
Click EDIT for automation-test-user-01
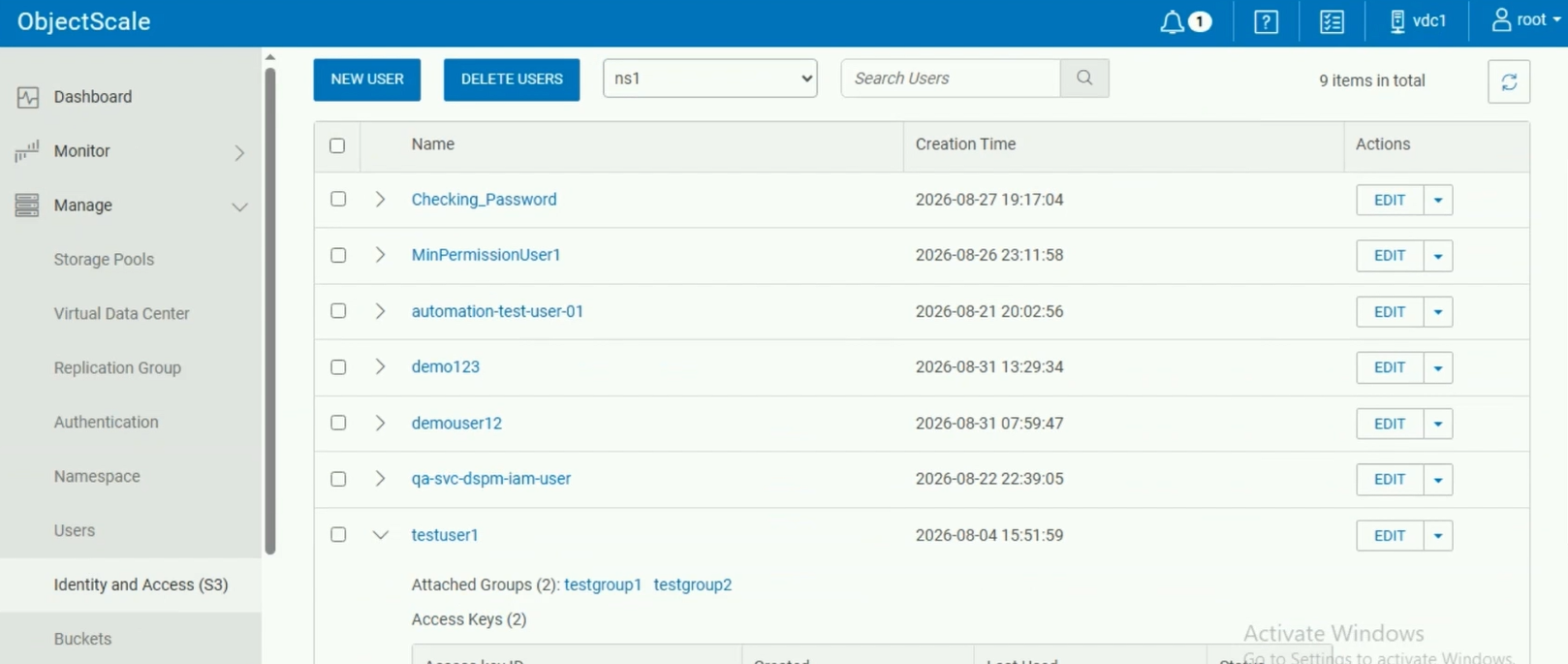[x=1390, y=312]
